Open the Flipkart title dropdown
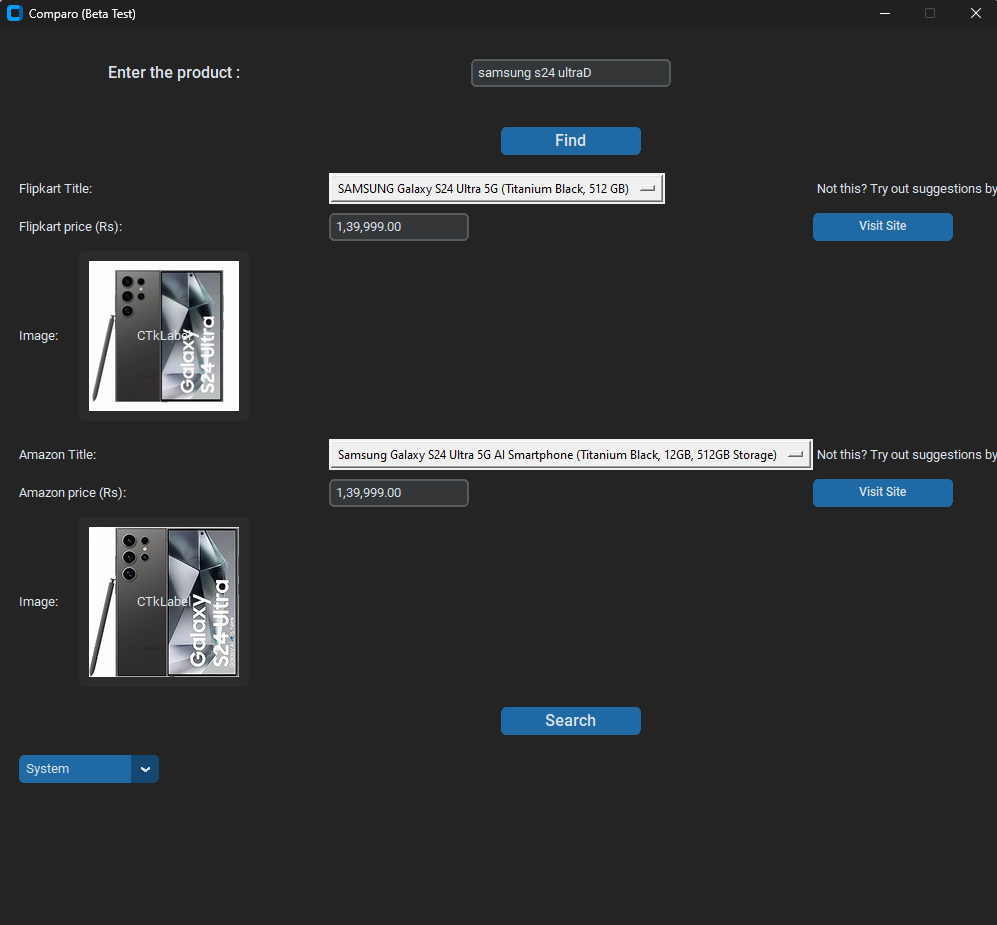 (496, 188)
